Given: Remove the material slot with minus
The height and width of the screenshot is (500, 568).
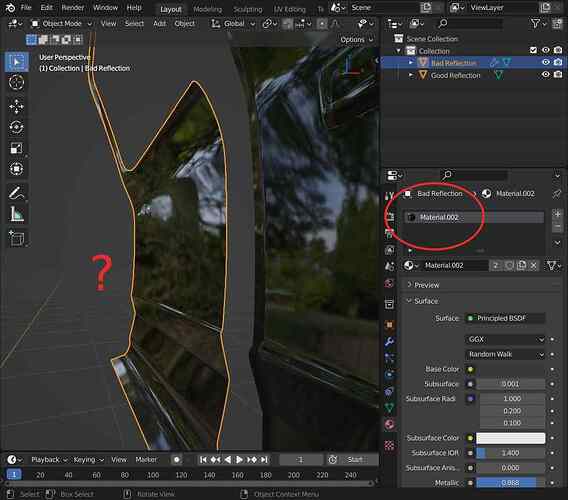Looking at the screenshot, I should click(x=557, y=227).
